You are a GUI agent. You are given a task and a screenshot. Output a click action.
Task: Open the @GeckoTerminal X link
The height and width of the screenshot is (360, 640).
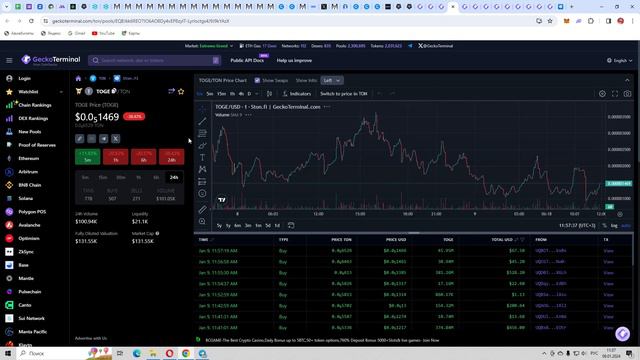click(x=436, y=46)
